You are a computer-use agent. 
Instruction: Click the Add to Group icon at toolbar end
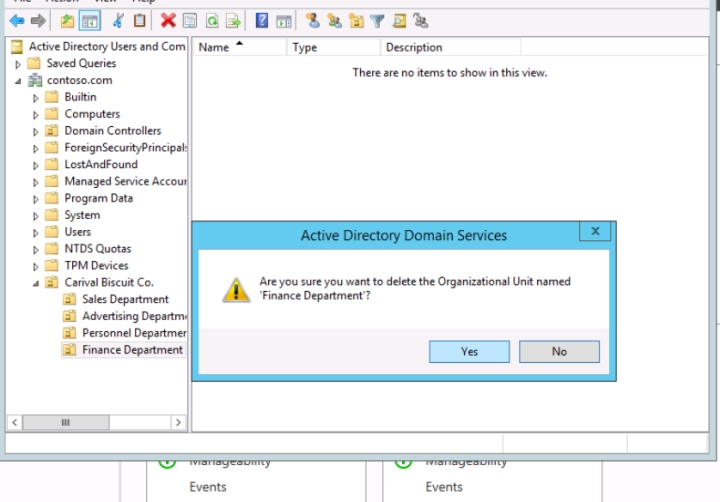click(x=421, y=21)
